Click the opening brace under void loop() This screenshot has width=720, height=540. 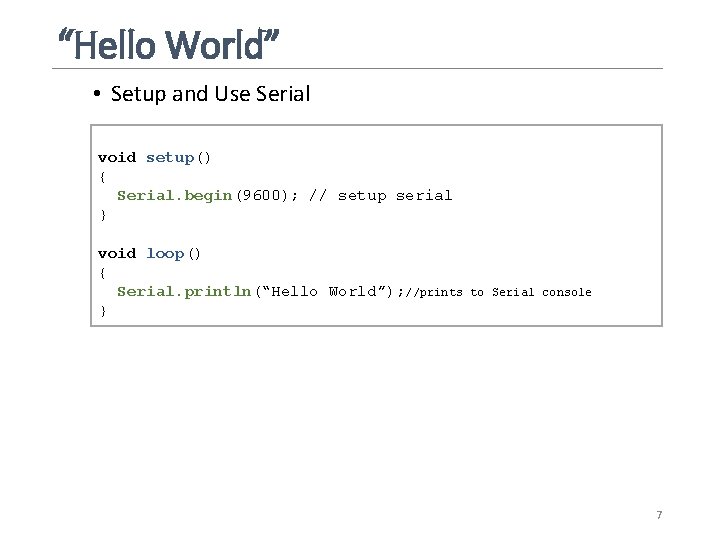102,273
